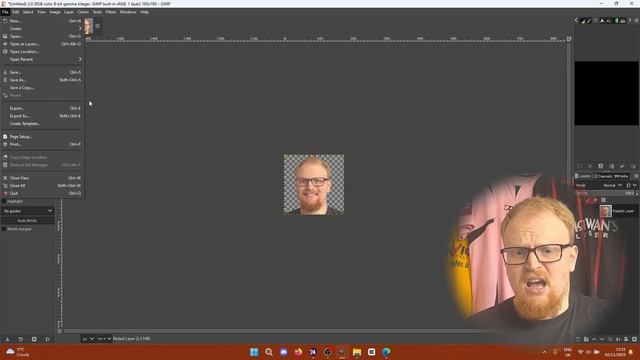
Task: Toggle the Highlight checkbox
Action: [x=4, y=202]
